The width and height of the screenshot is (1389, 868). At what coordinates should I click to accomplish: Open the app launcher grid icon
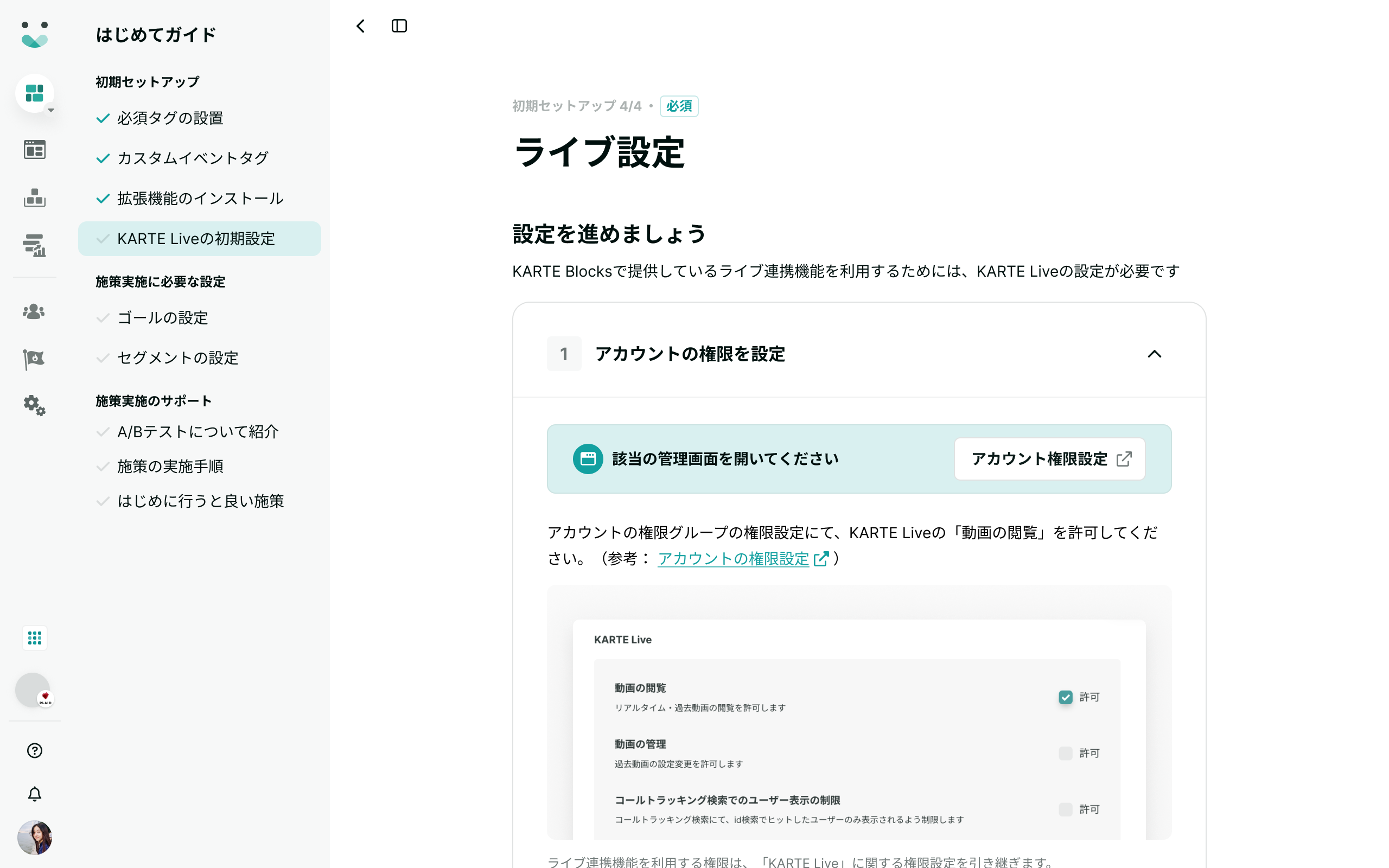34,638
